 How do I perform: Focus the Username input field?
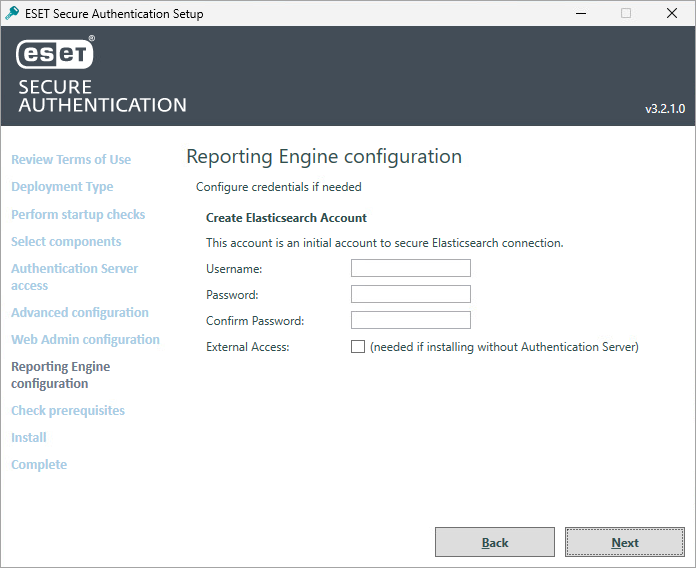tap(411, 268)
